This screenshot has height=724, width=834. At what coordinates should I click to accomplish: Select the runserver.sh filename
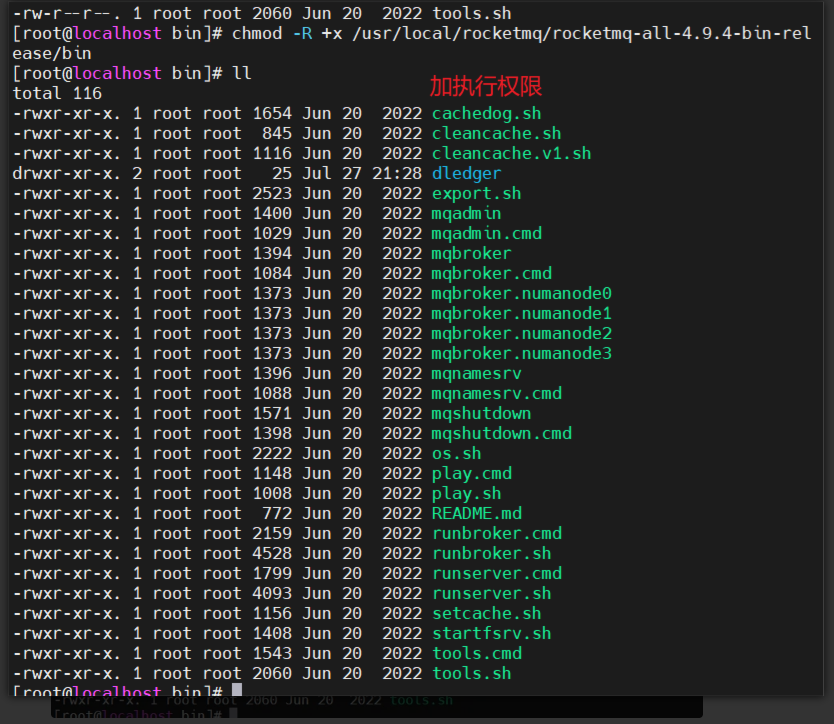click(x=491, y=594)
